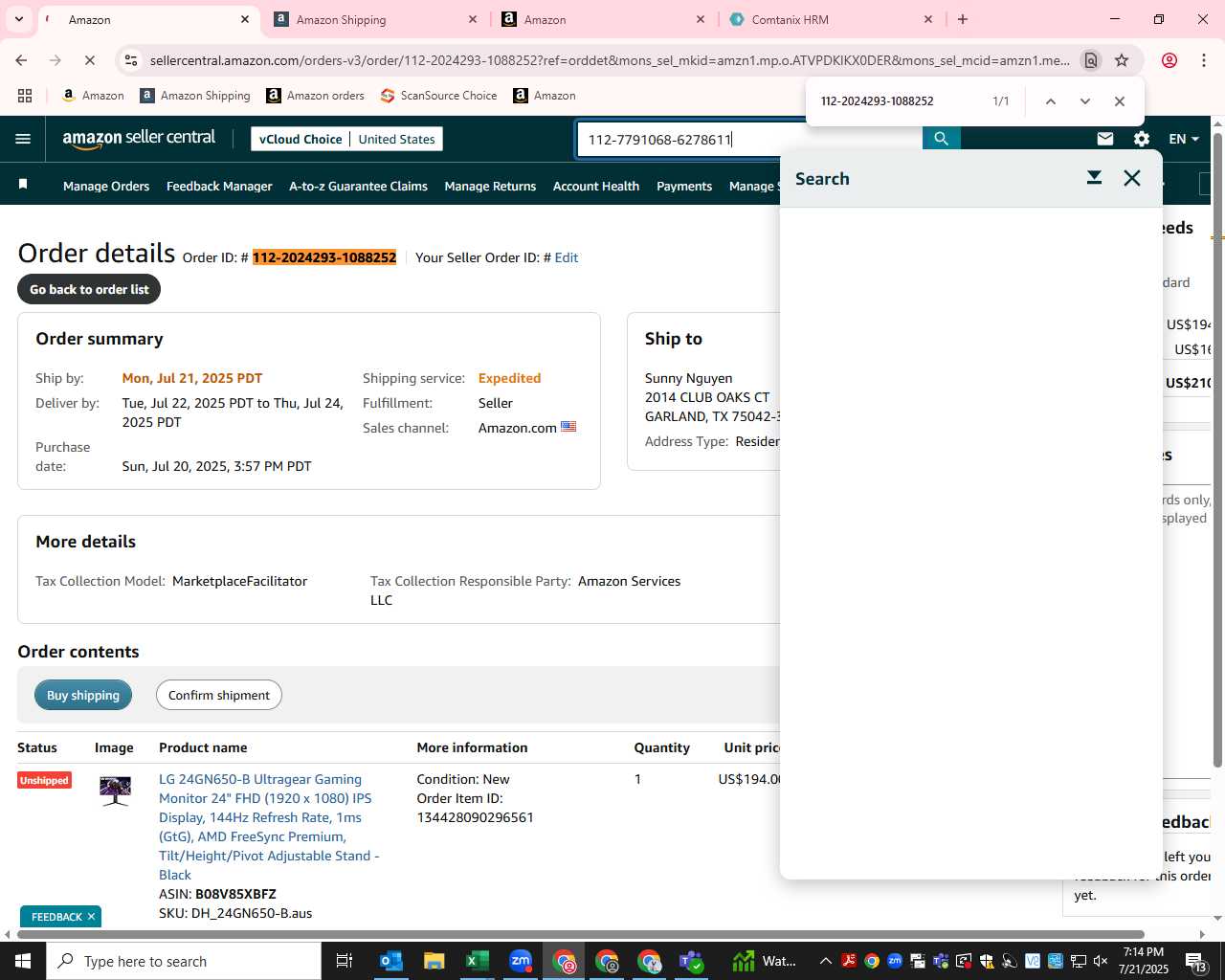Open File Explorer from the taskbar

click(x=434, y=961)
